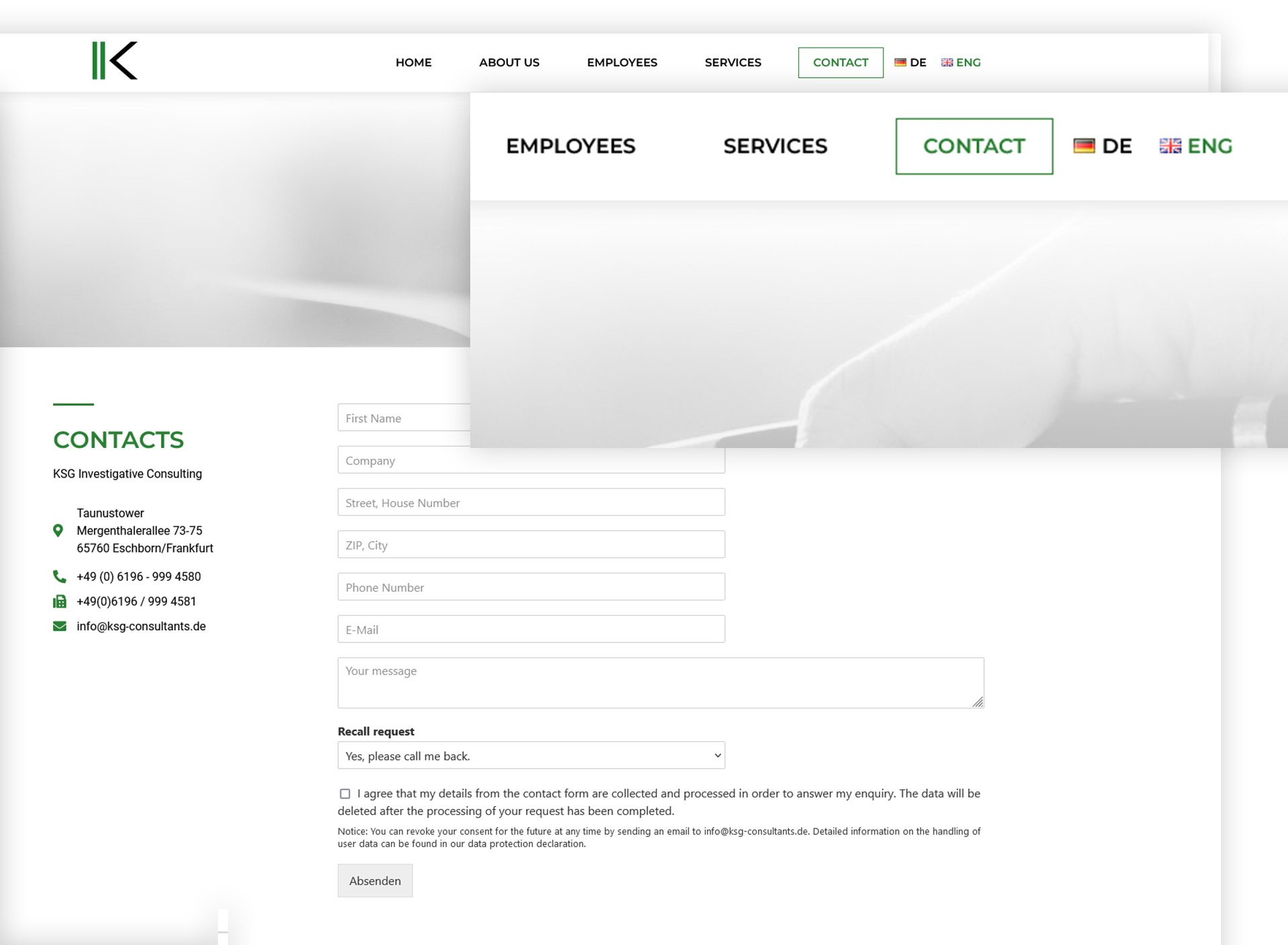
Task: Focus the First Name field
Action: (404, 418)
